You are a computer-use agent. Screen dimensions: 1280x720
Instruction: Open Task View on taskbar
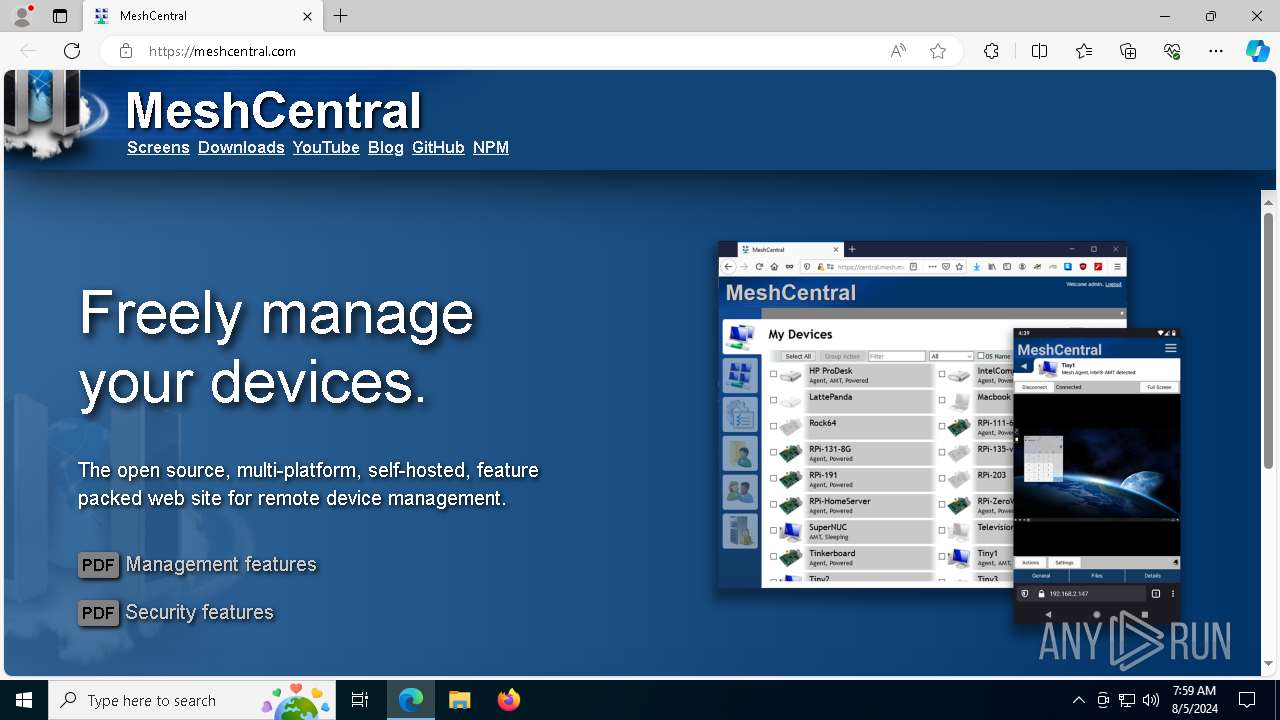[x=360, y=700]
